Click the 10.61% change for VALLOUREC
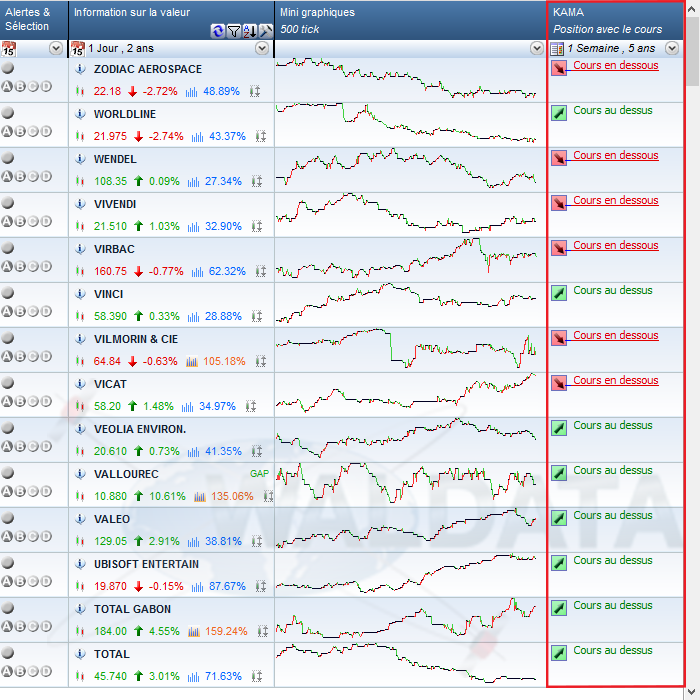The height and width of the screenshot is (700, 700). 167,496
